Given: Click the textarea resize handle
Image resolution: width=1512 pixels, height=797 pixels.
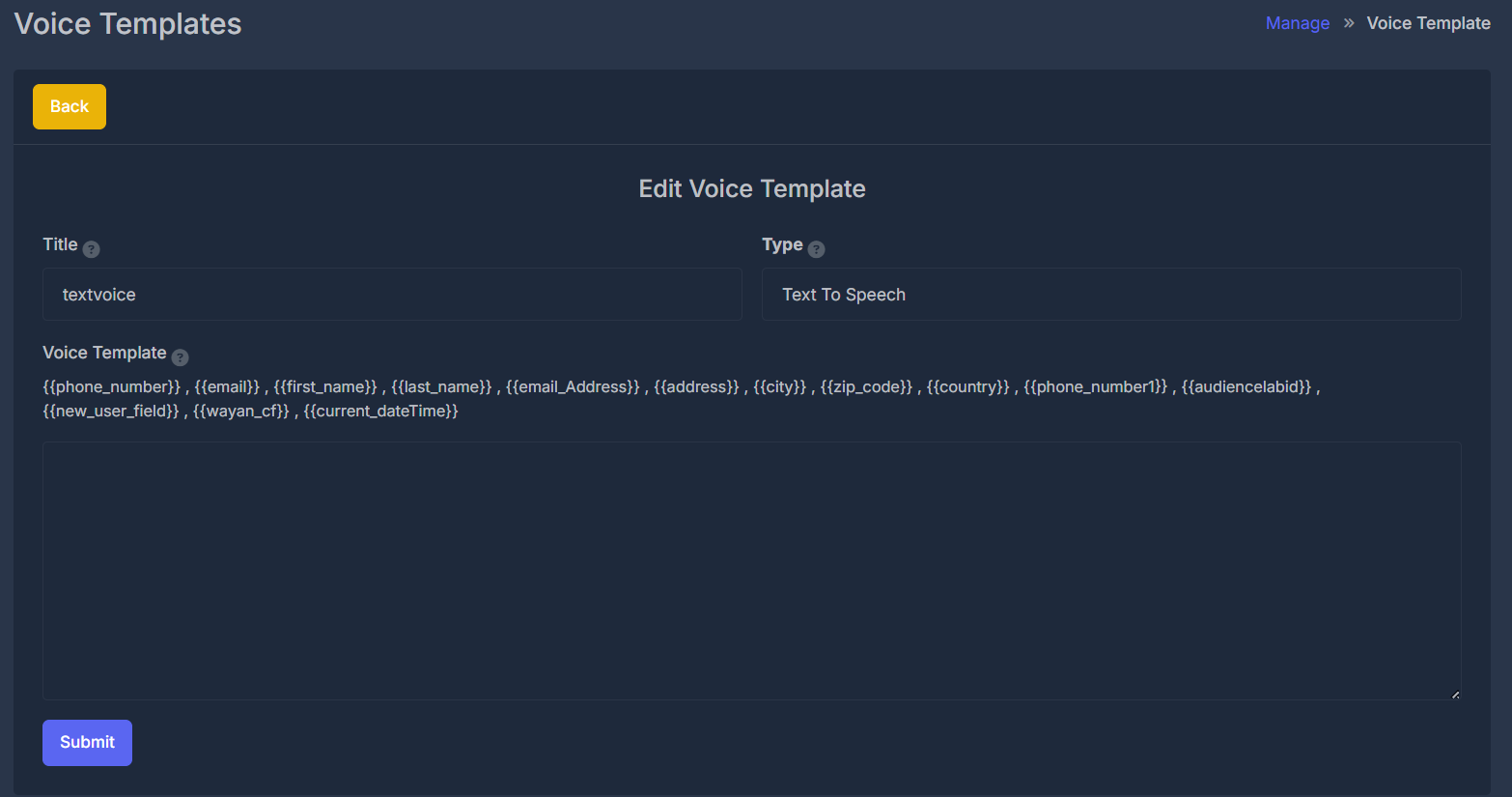Looking at the screenshot, I should [1454, 693].
